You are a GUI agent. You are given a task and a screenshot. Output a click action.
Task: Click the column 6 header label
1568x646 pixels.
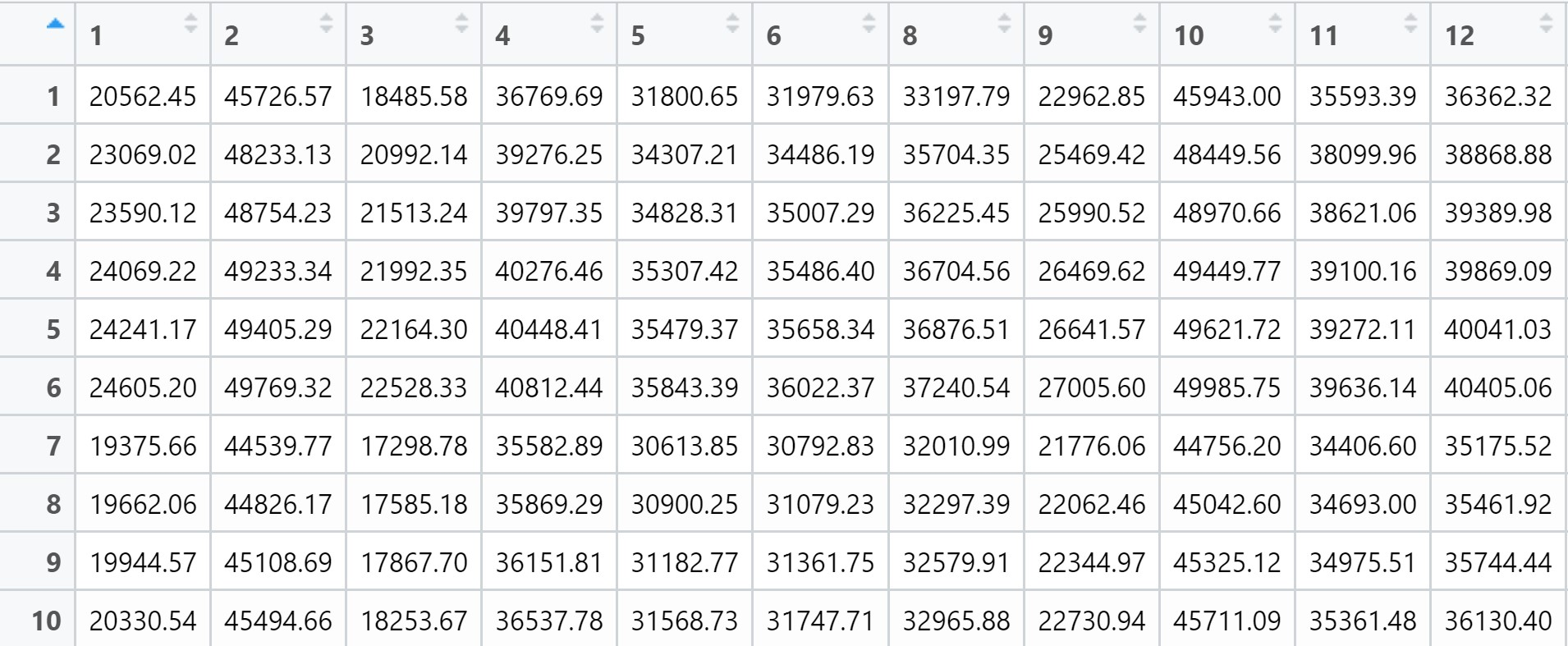coord(773,35)
